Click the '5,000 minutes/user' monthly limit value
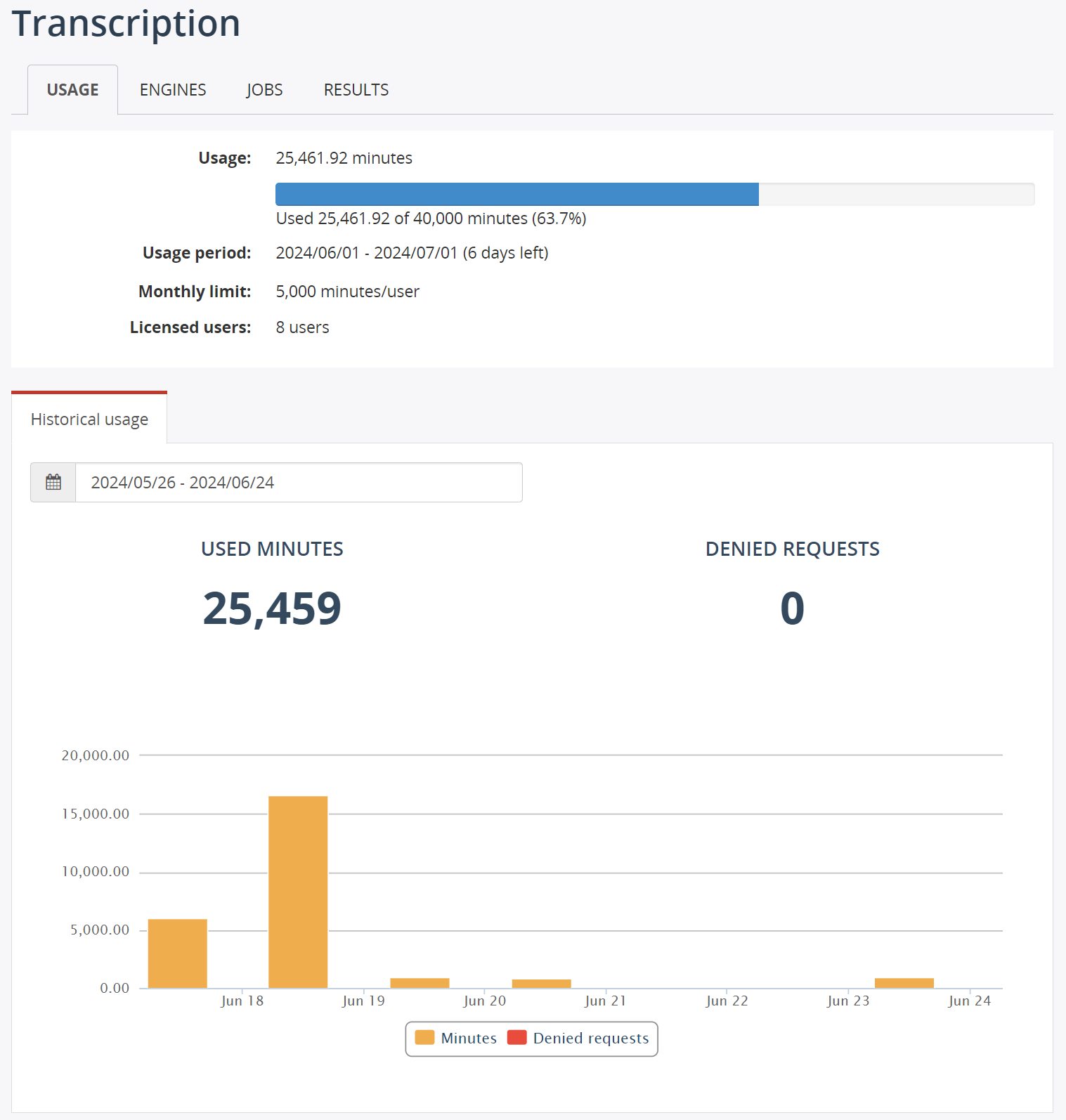The height and width of the screenshot is (1120, 1066). [x=347, y=292]
